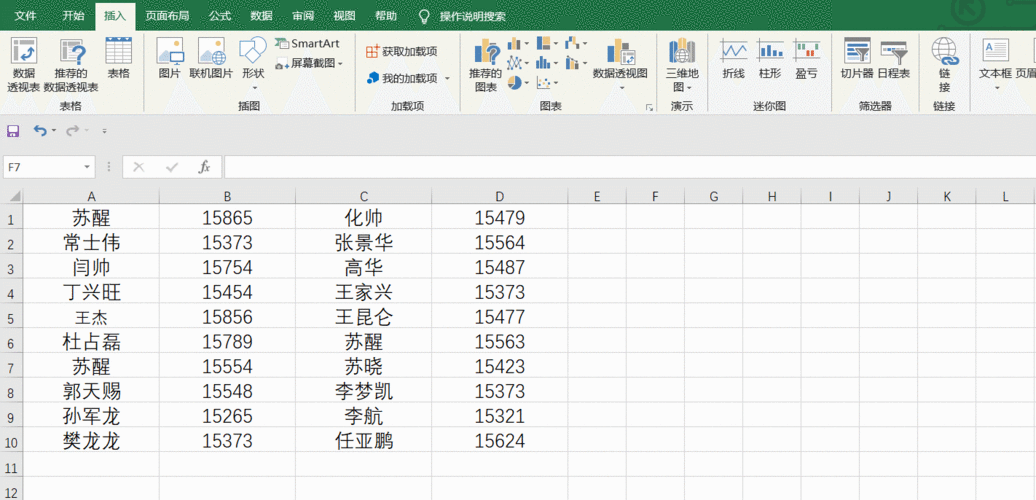
Task: Click the Insert Function fx button
Action: click(x=204, y=167)
